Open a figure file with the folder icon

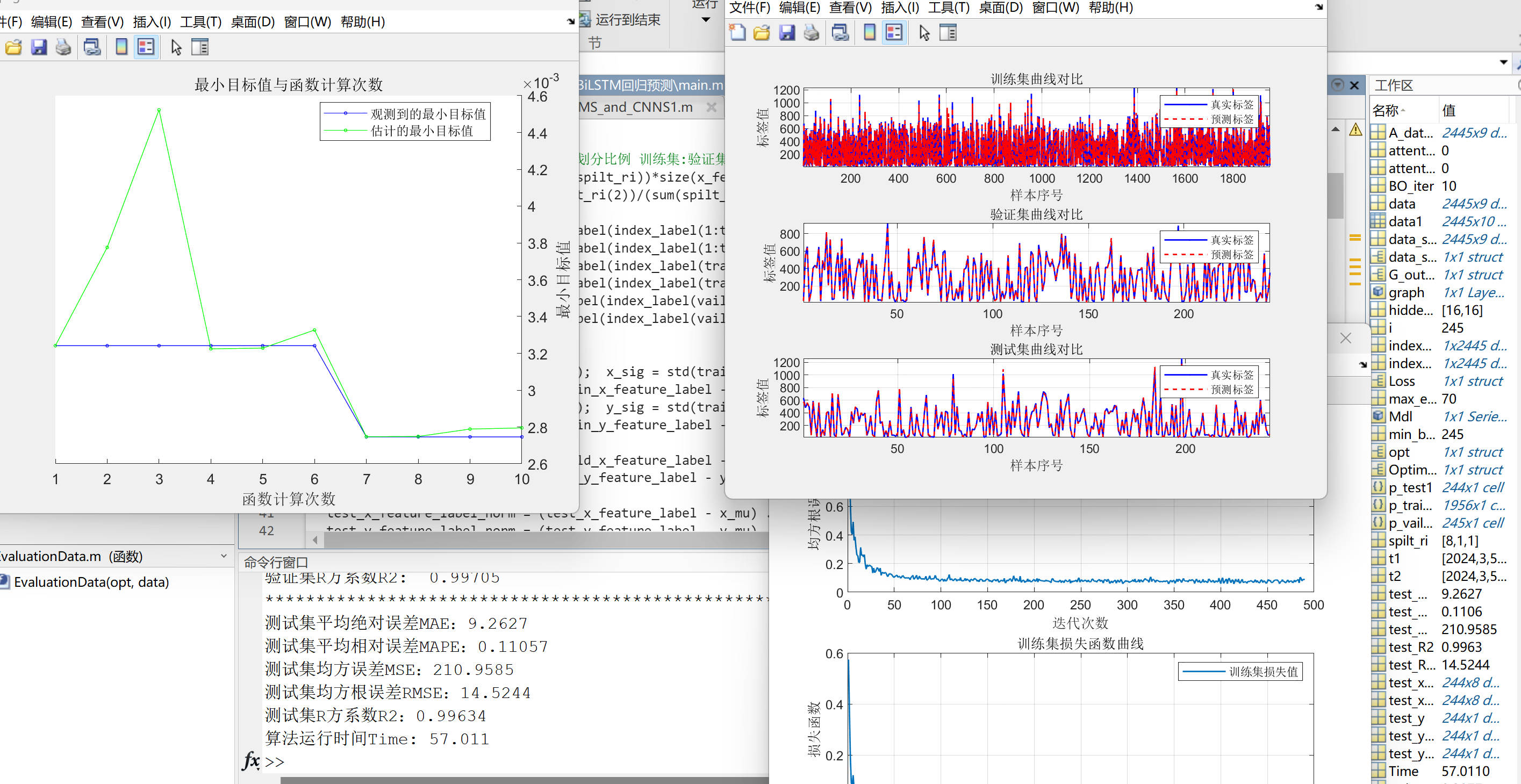[x=760, y=32]
